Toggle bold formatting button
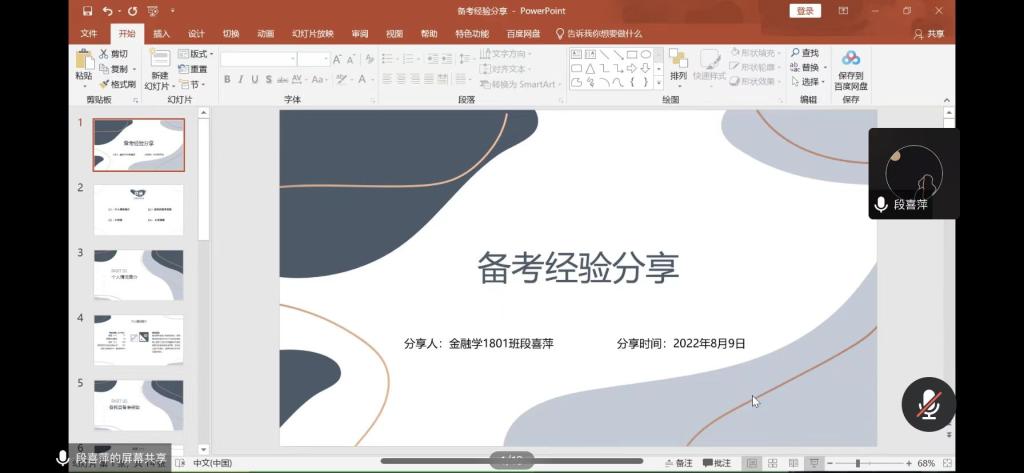1024x473 pixels. pyautogui.click(x=227, y=80)
